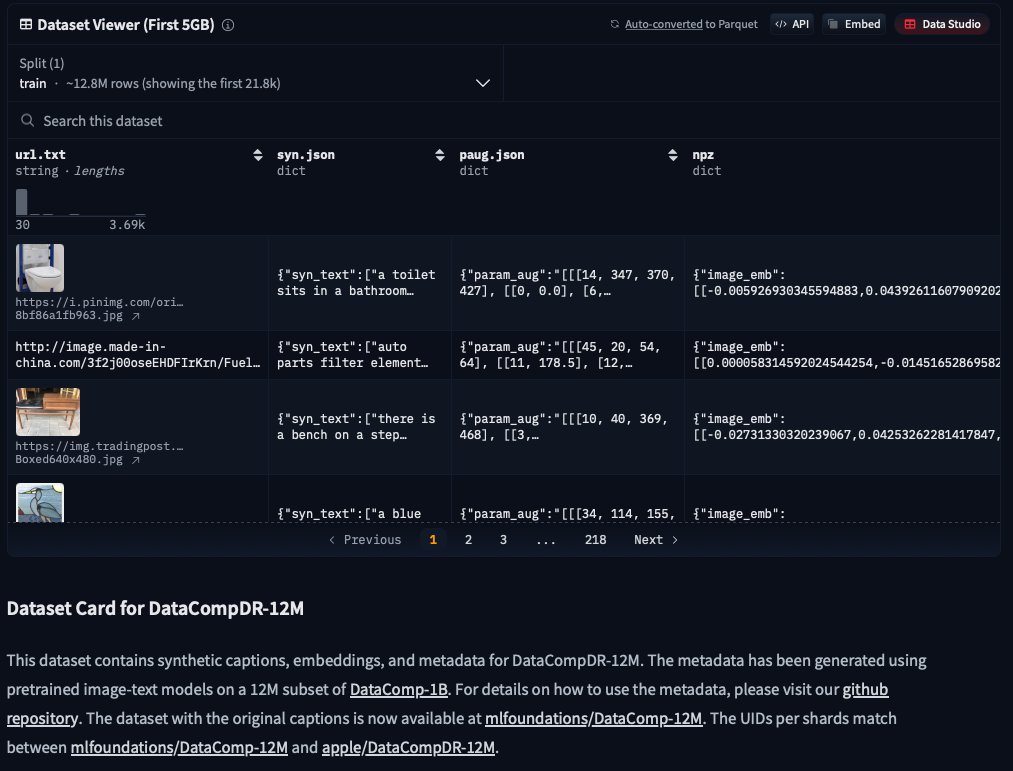Click the Next page button

(x=656, y=540)
